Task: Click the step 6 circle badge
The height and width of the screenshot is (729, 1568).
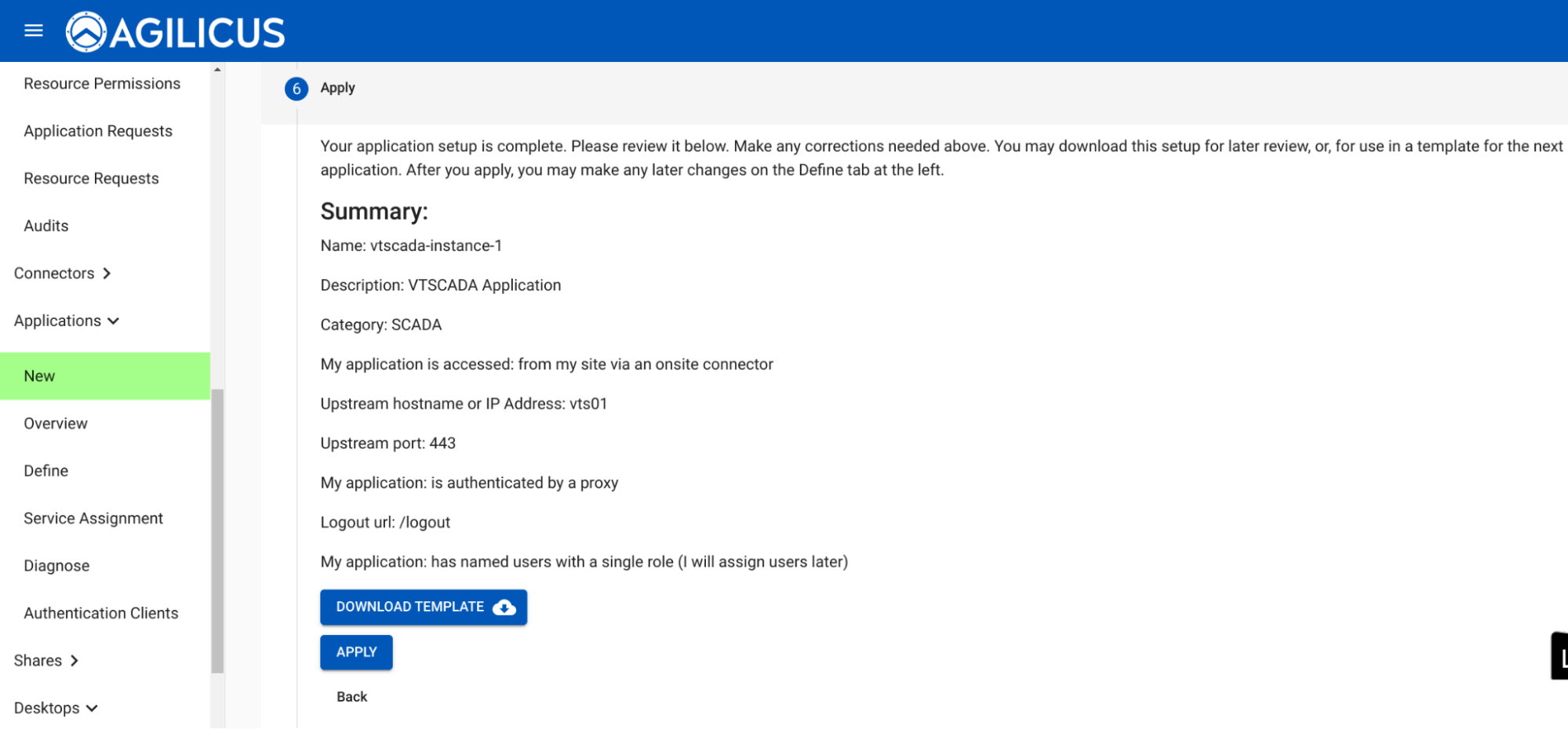Action: click(297, 89)
